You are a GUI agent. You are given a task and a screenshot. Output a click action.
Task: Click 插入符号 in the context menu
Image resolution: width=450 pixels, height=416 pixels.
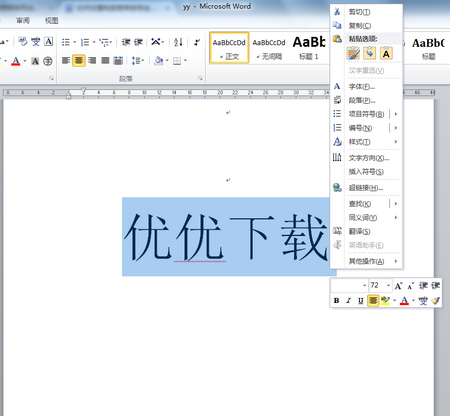(367, 172)
